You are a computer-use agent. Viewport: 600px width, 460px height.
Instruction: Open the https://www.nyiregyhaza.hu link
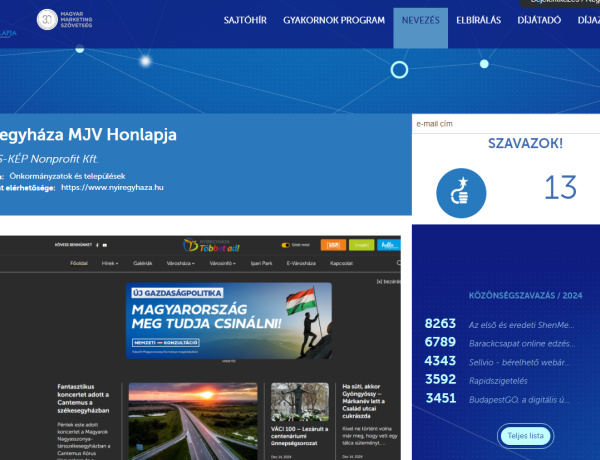[112, 188]
